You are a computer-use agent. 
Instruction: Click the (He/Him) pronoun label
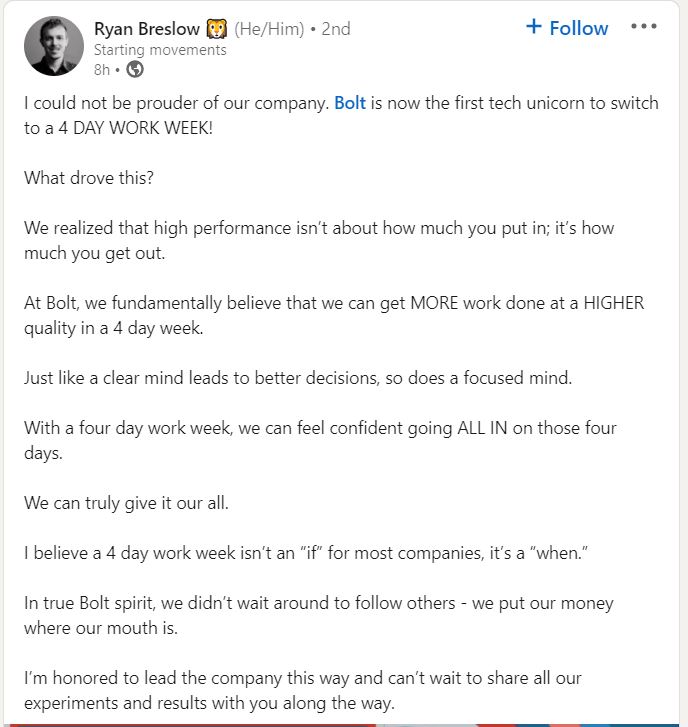[x=268, y=29]
